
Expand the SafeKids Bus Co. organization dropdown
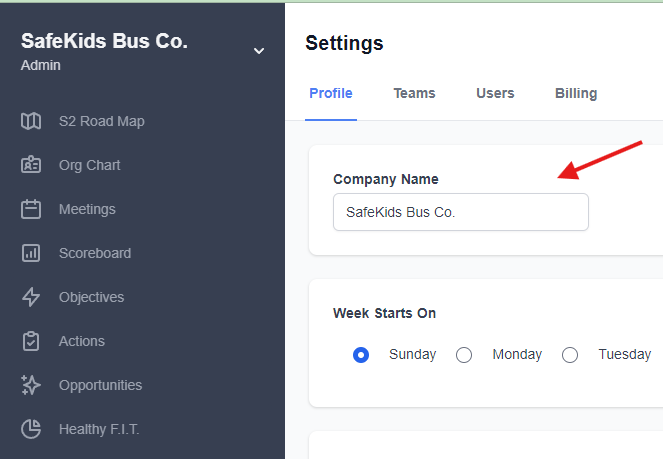(x=259, y=51)
